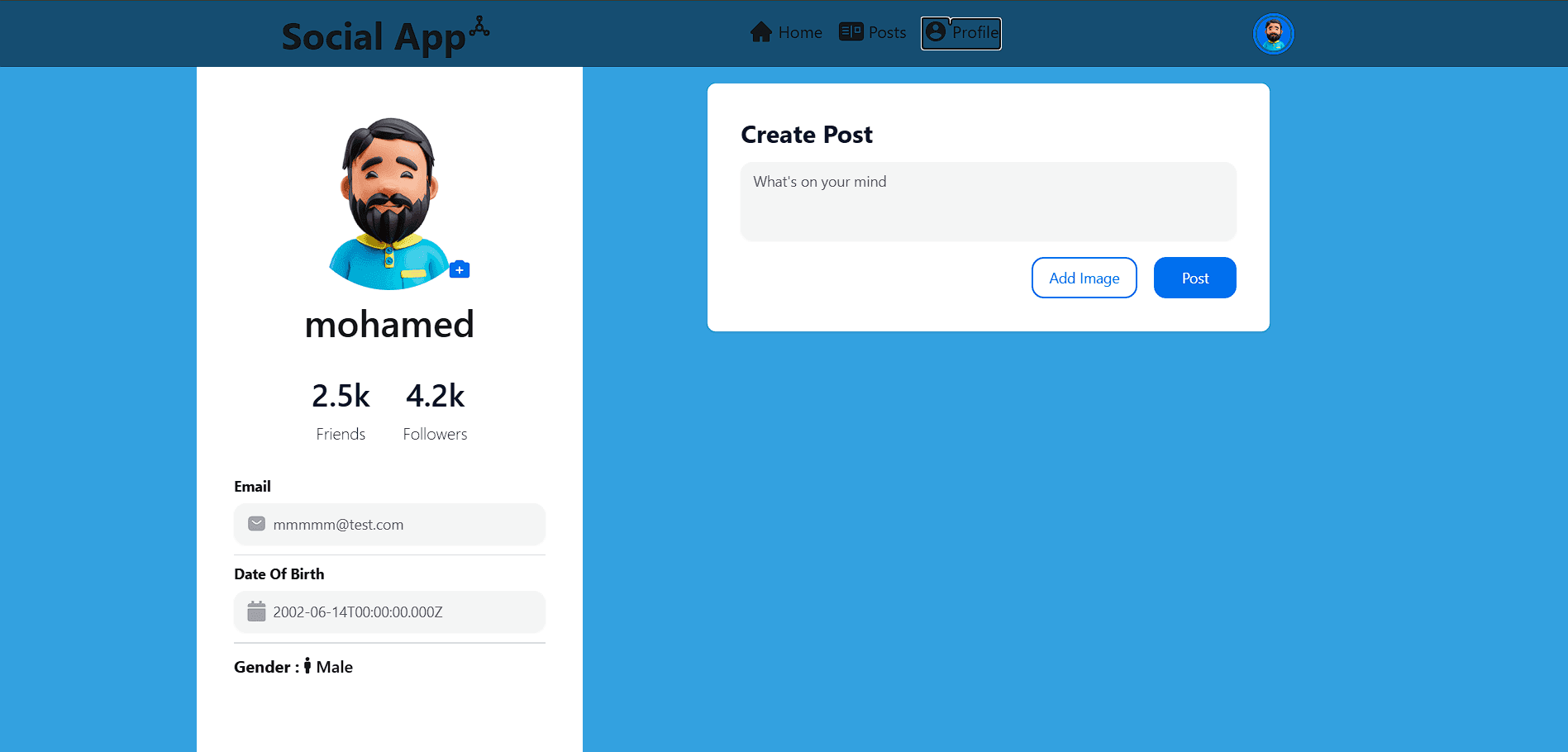The image size is (1568, 752).
Task: Click the network icon next to Social App
Action: tap(479, 26)
